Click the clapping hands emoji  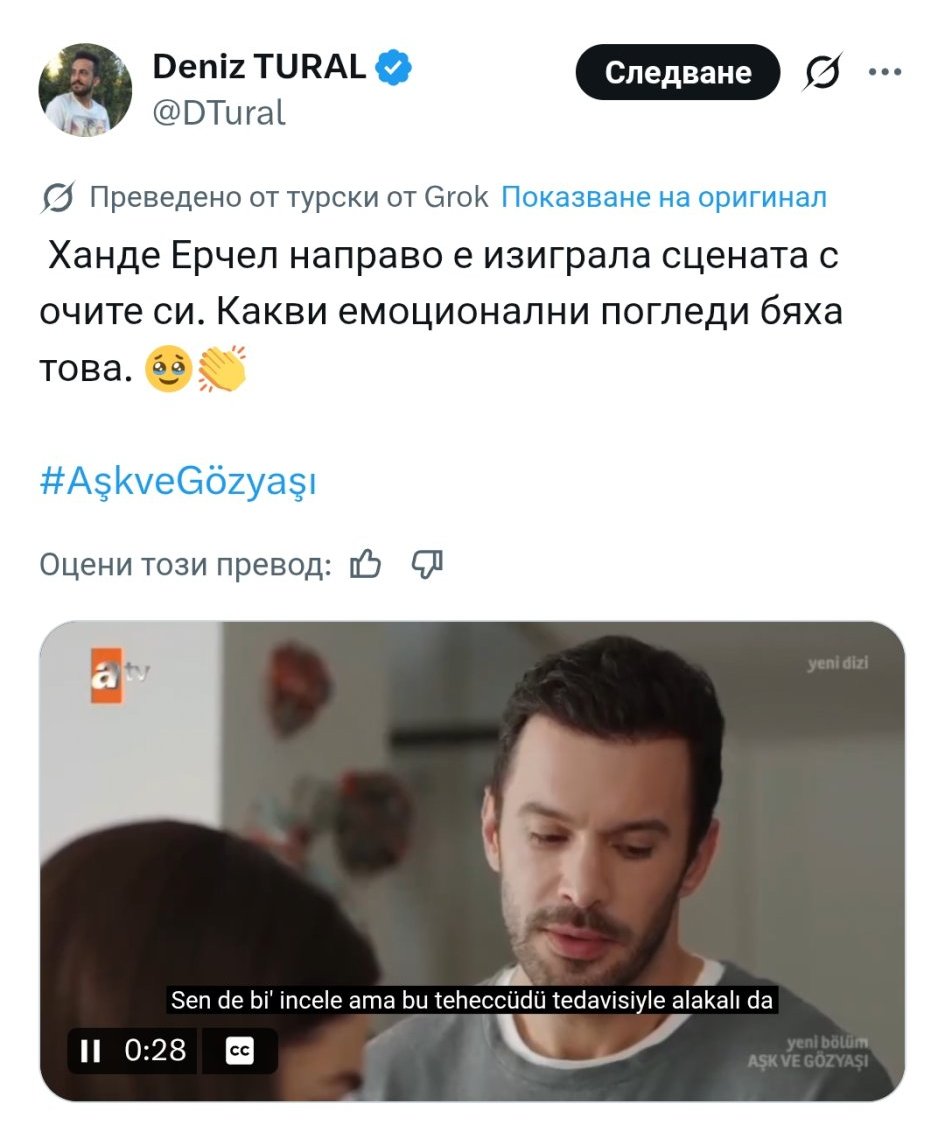222,369
